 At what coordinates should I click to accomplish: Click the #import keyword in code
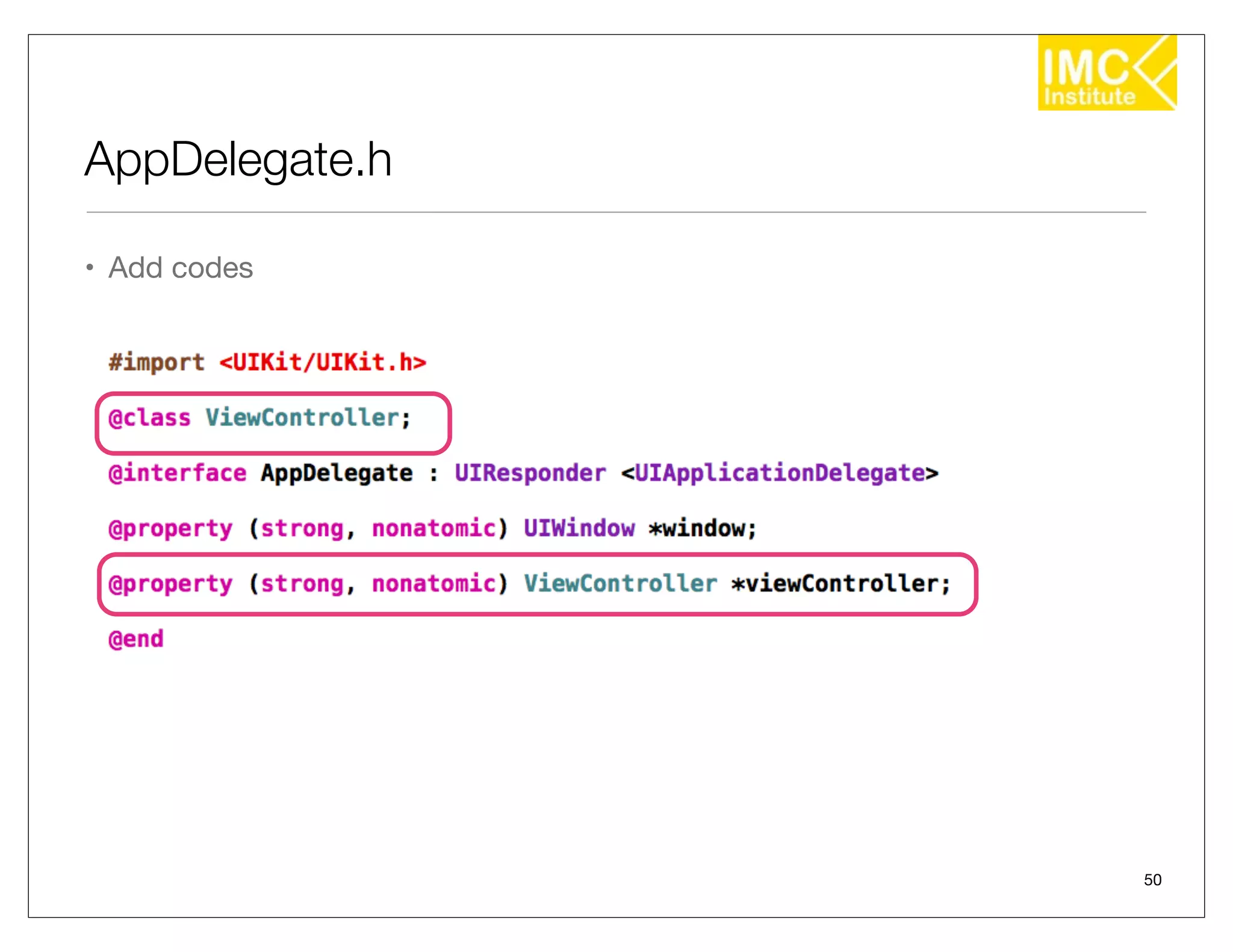coord(157,362)
